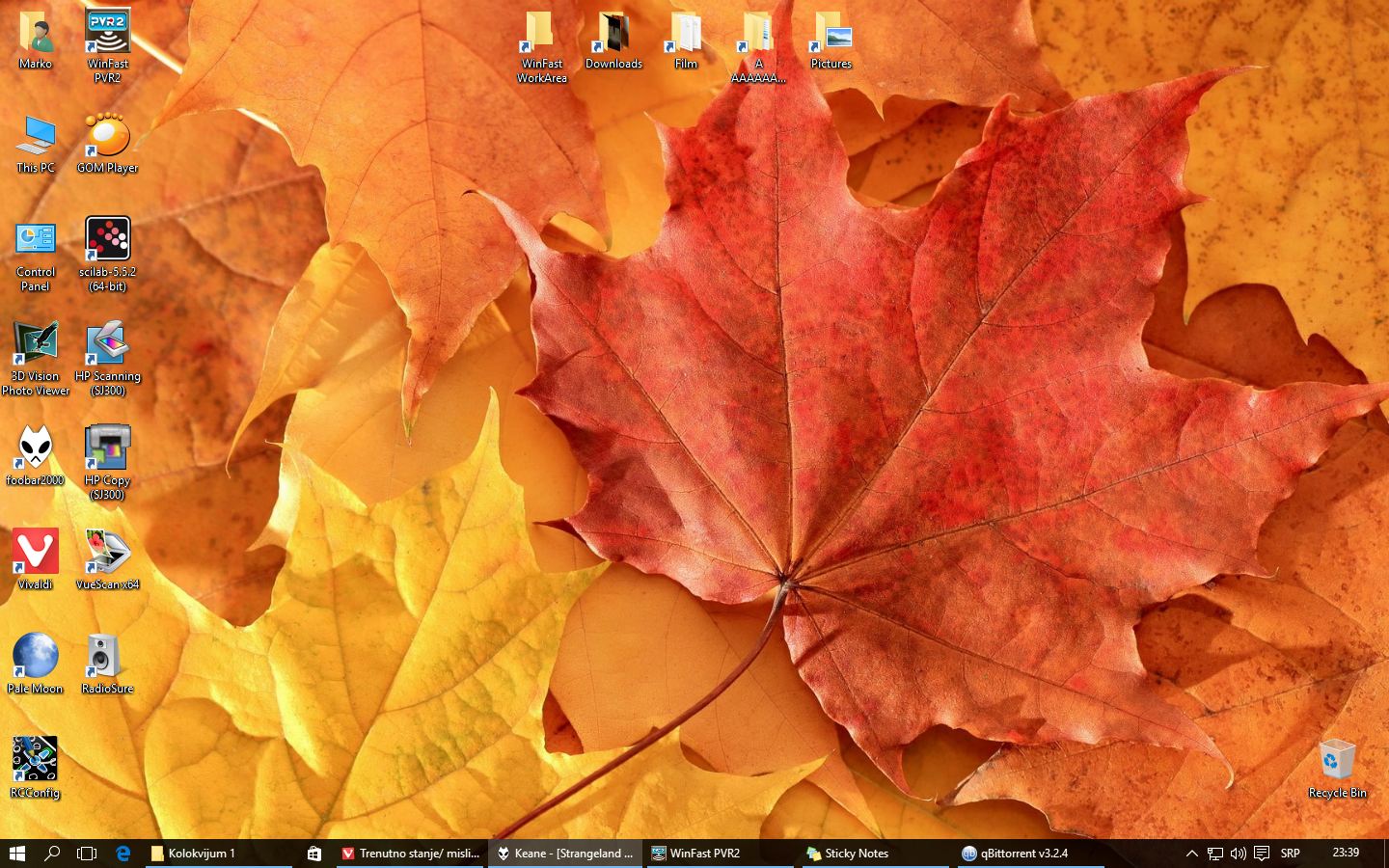
Task: Launch the RCConfig desktop shortcut
Action: point(36,769)
